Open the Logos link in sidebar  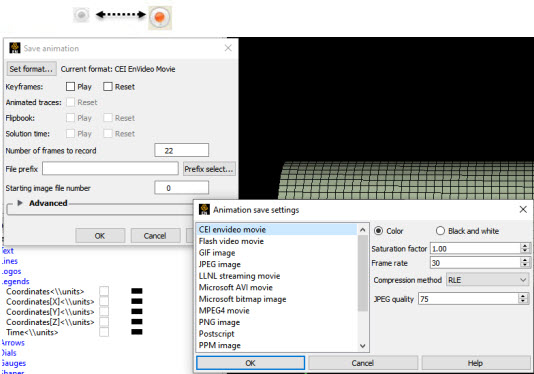pyautogui.click(x=11, y=271)
